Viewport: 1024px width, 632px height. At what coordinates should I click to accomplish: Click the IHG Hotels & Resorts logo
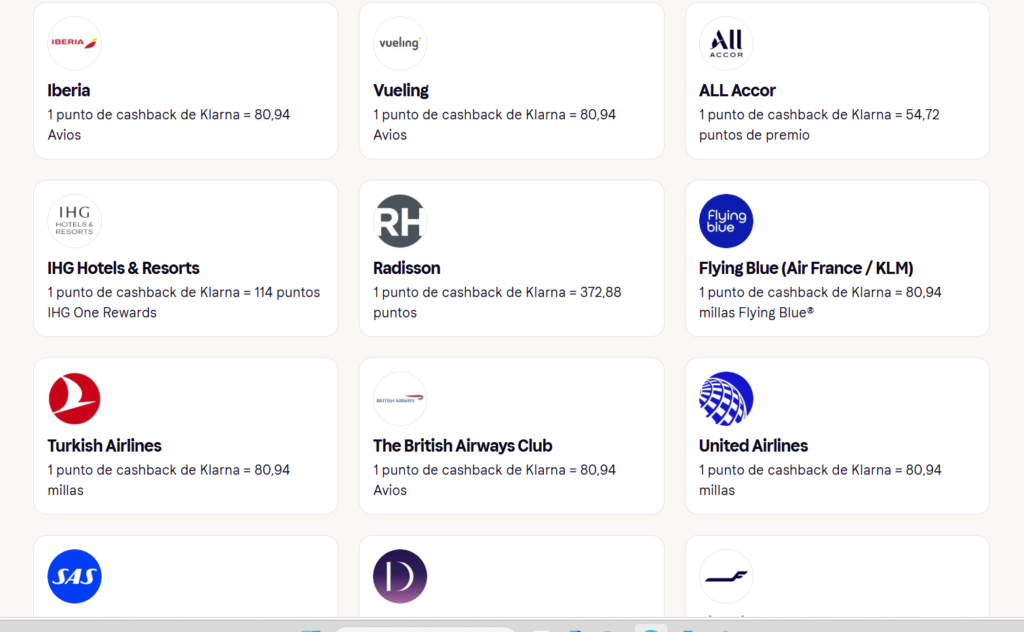[x=74, y=221]
